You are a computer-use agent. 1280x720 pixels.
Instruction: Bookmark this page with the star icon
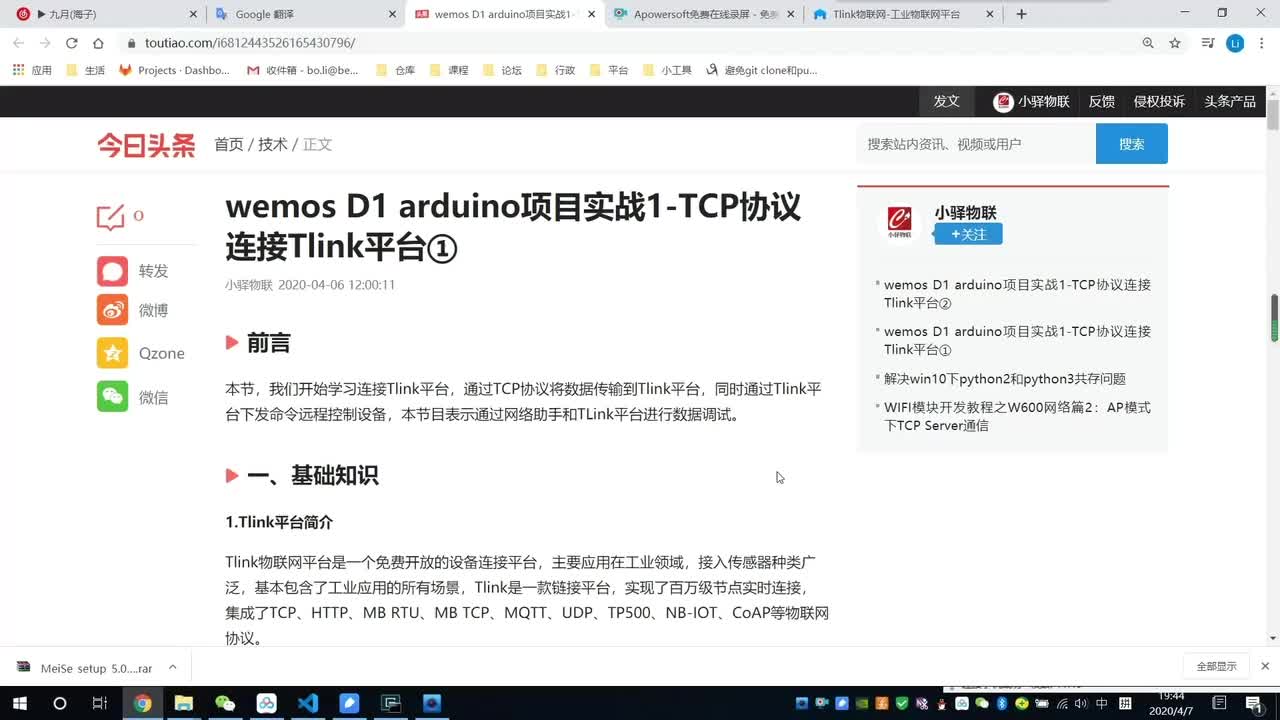pos(1175,43)
